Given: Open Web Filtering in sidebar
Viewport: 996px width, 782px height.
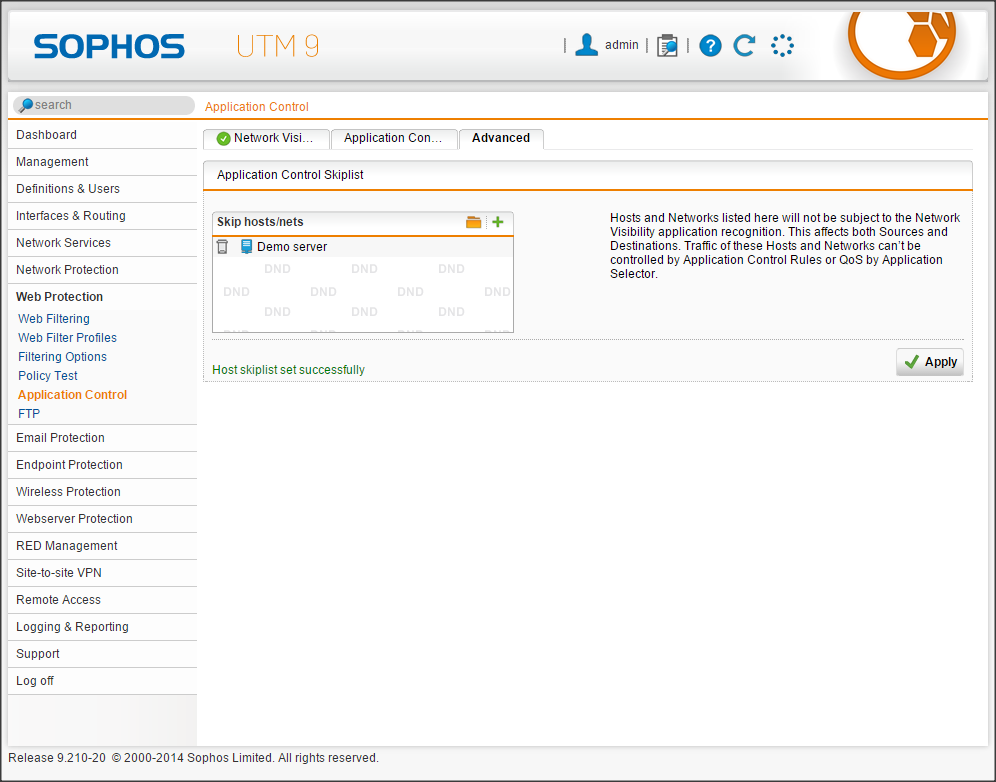Looking at the screenshot, I should (54, 319).
